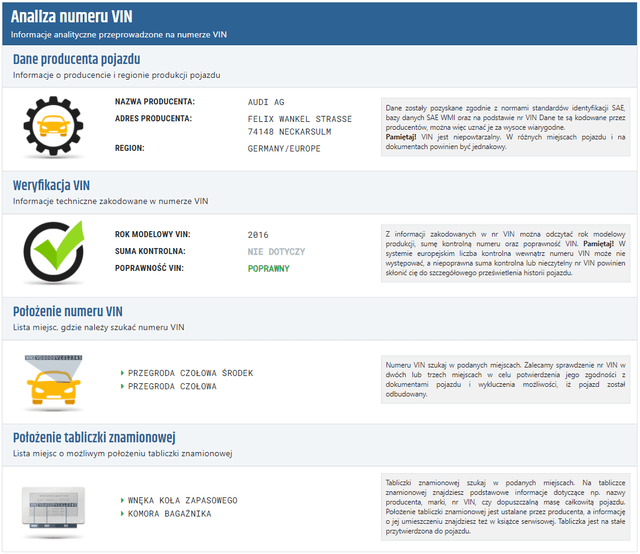Click the green 'POPRAWNY' status value
This screenshot has height=554, width=640.
coord(269,269)
